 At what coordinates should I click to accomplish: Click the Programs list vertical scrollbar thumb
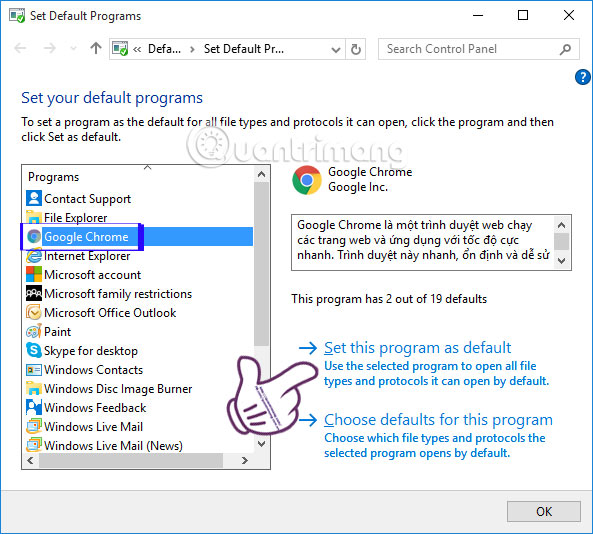click(x=261, y=264)
